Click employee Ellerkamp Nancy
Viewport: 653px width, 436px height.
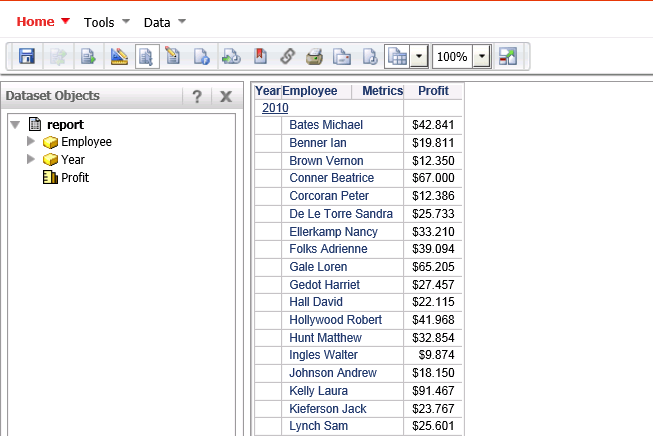[x=333, y=232]
